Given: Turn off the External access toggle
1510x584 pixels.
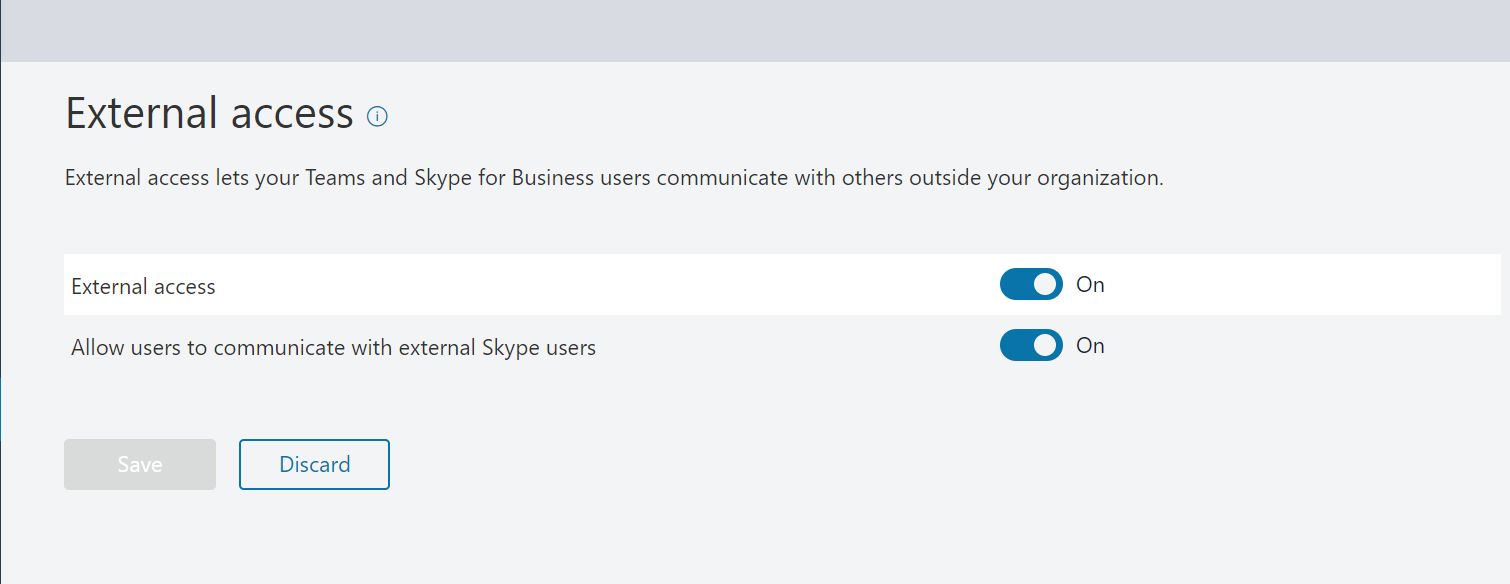Looking at the screenshot, I should (1031, 285).
